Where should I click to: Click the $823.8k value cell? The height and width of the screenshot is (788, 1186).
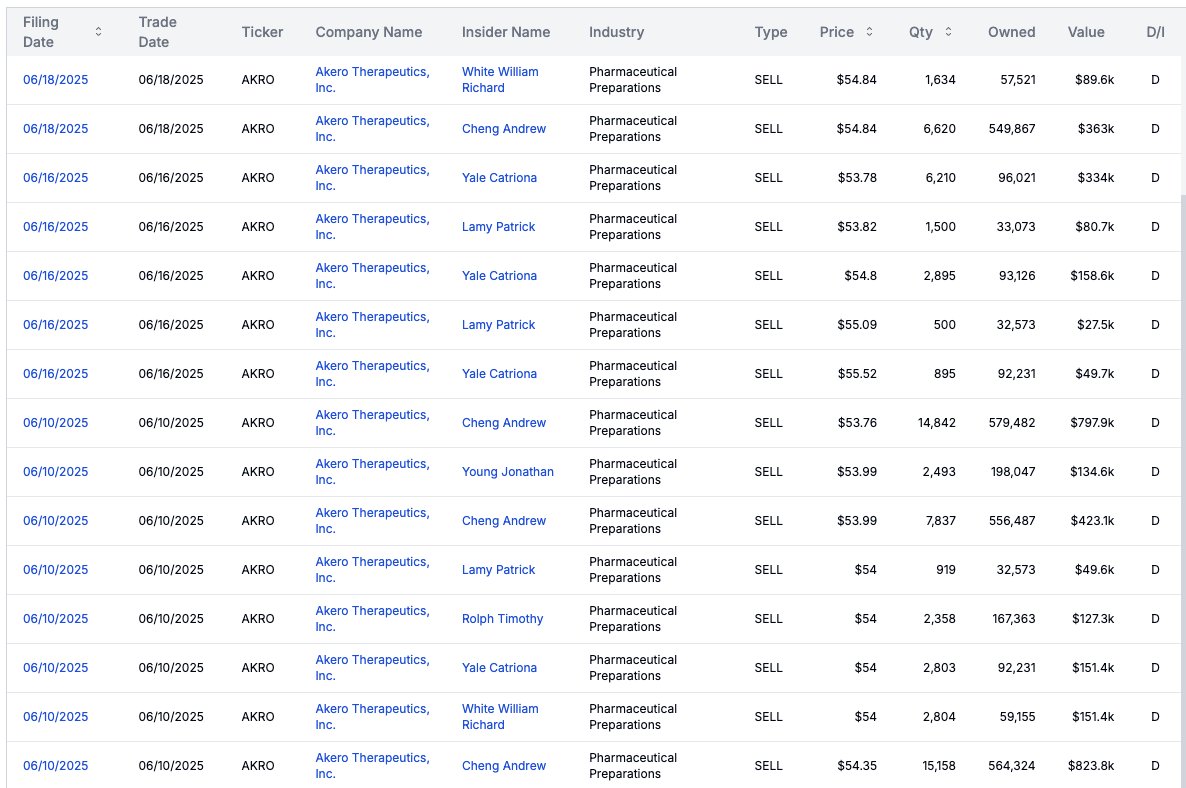point(1091,766)
